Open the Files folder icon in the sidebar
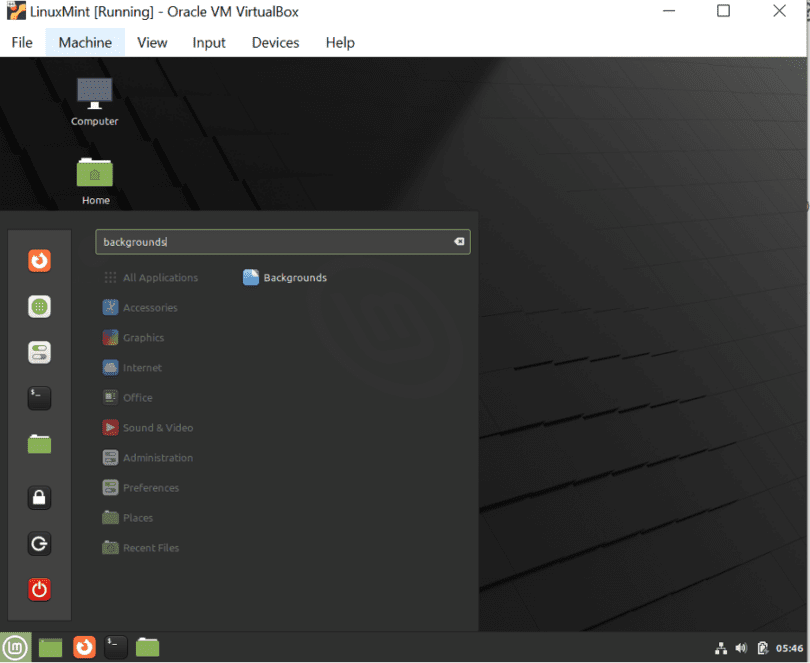 [x=38, y=443]
